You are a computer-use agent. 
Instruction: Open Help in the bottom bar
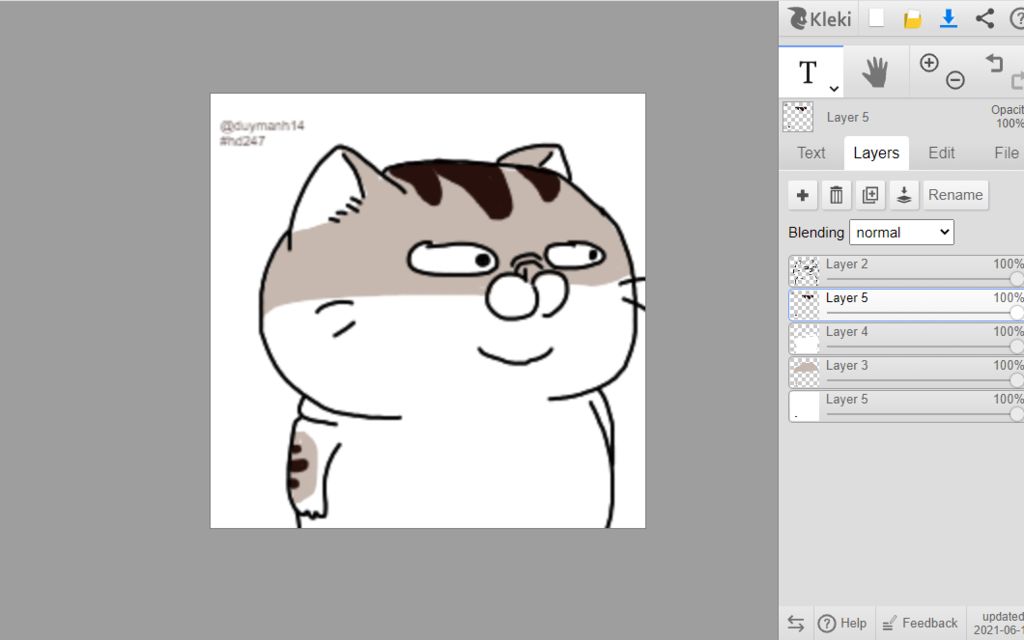(842, 624)
